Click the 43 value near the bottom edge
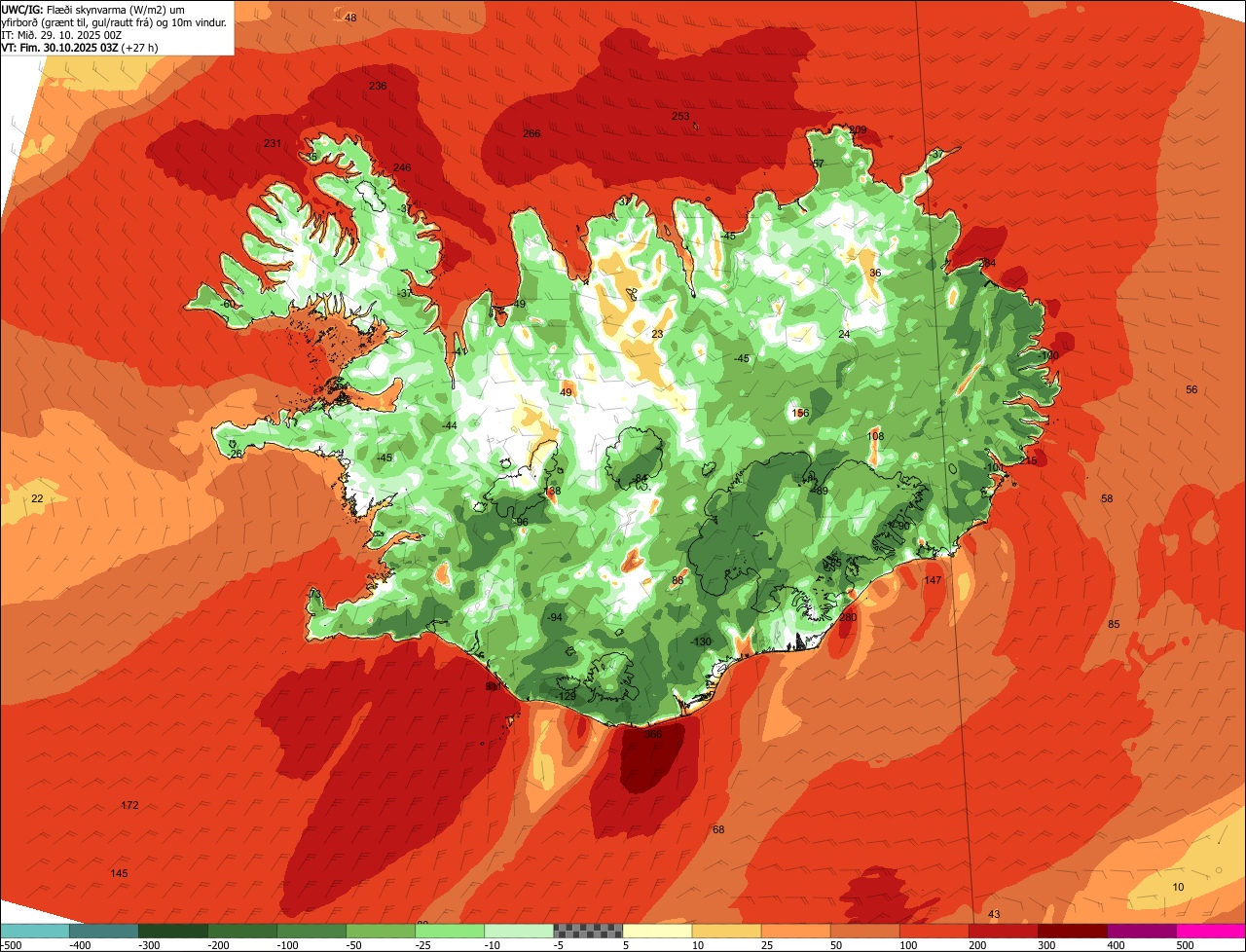 pyautogui.click(x=994, y=914)
